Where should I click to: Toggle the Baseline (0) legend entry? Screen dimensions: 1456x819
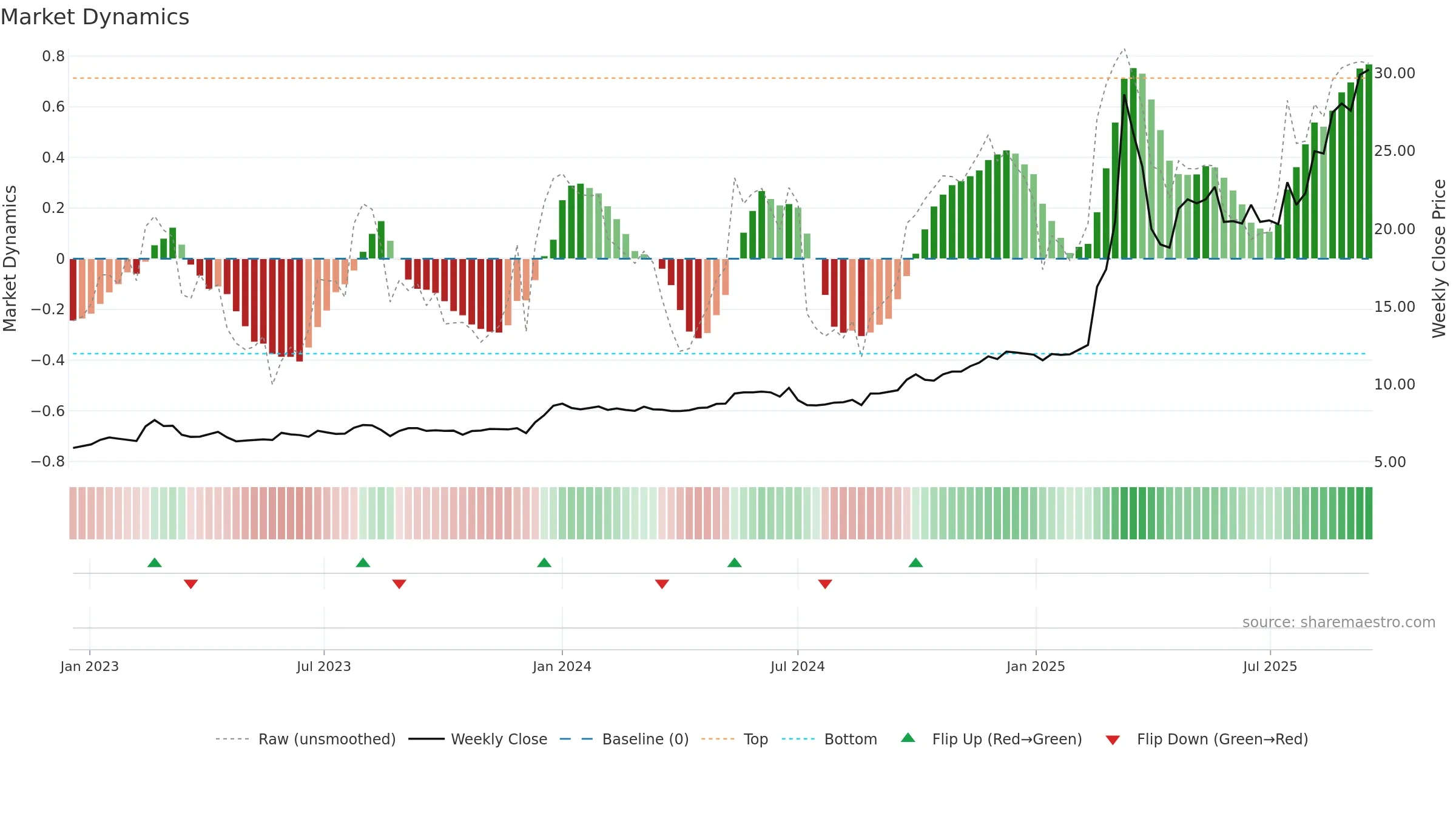(624, 739)
